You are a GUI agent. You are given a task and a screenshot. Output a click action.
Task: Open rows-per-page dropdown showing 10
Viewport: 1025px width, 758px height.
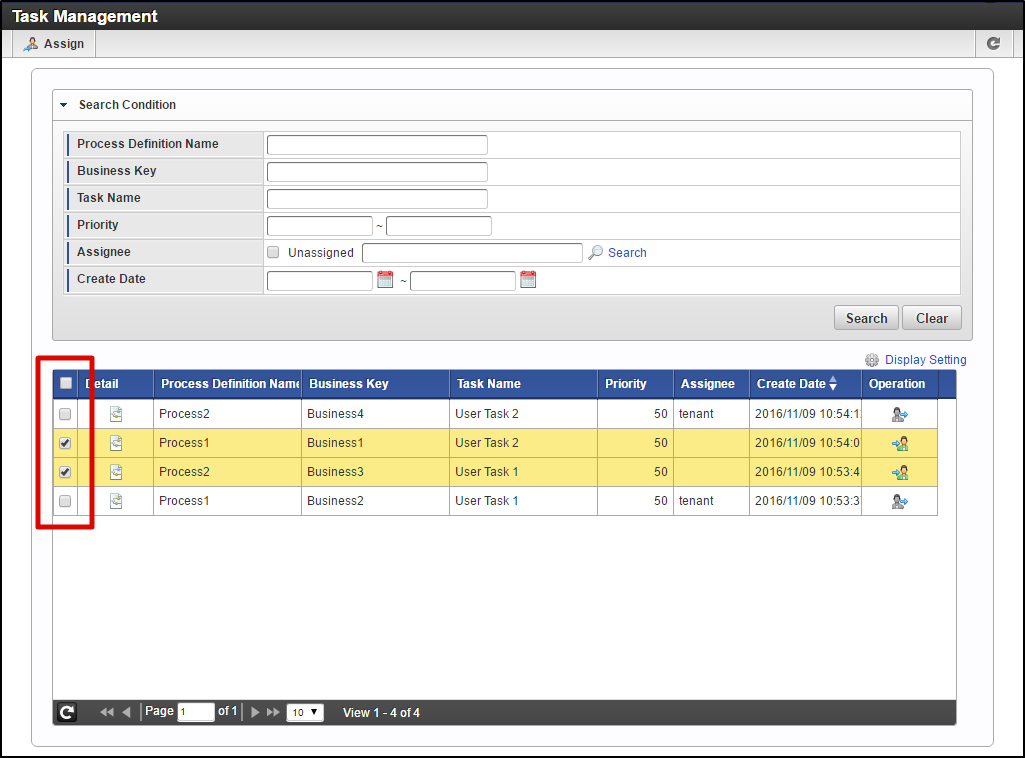305,712
